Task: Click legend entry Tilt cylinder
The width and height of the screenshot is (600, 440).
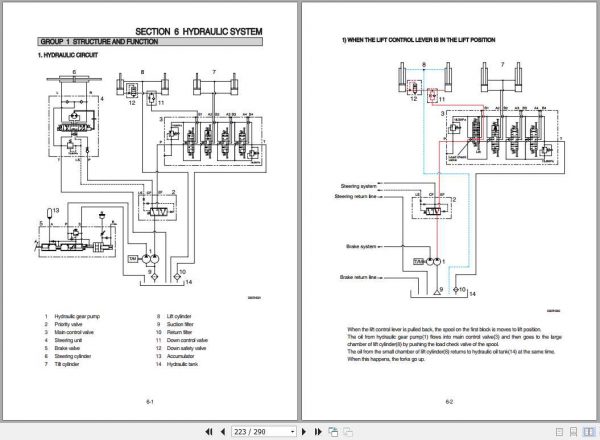Action: click(x=67, y=364)
